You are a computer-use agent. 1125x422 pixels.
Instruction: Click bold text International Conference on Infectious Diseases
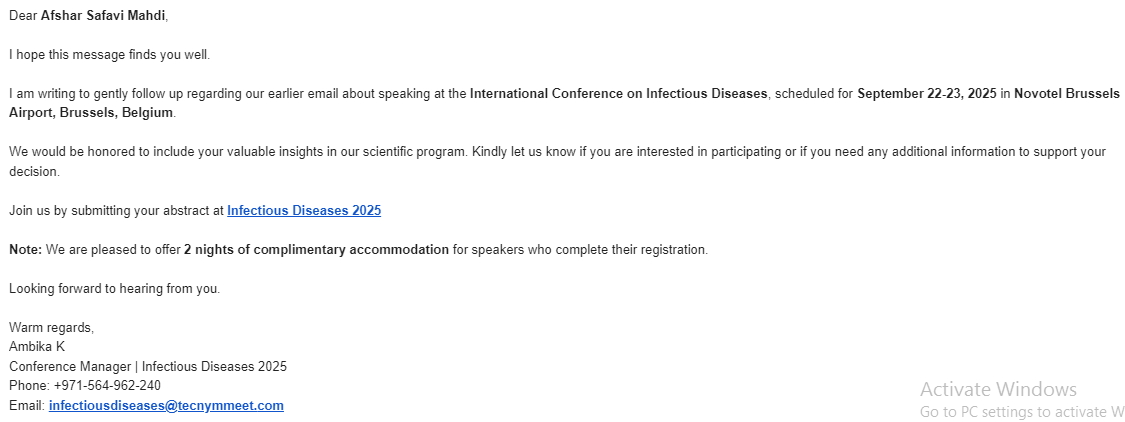click(618, 94)
